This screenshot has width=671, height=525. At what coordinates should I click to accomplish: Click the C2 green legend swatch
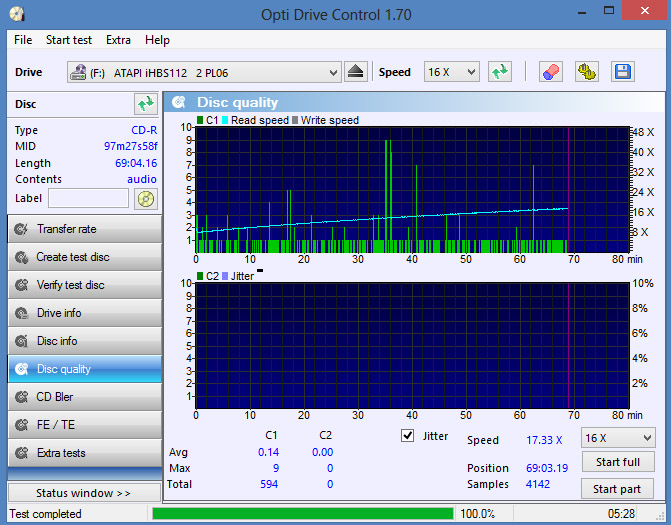pos(200,276)
